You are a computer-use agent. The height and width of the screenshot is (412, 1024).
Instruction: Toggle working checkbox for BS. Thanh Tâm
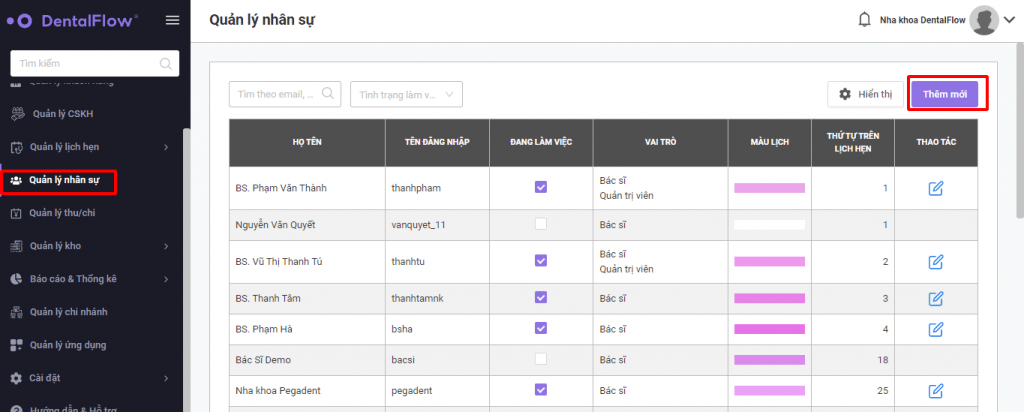pyautogui.click(x=541, y=297)
